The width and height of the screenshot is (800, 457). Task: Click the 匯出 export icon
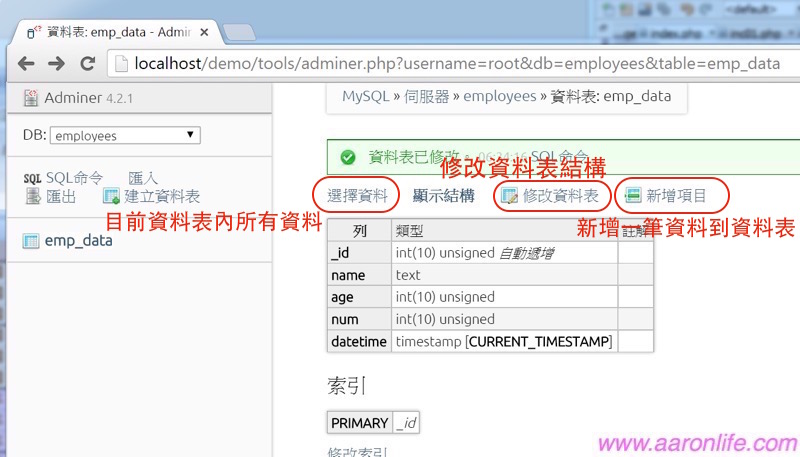point(33,196)
